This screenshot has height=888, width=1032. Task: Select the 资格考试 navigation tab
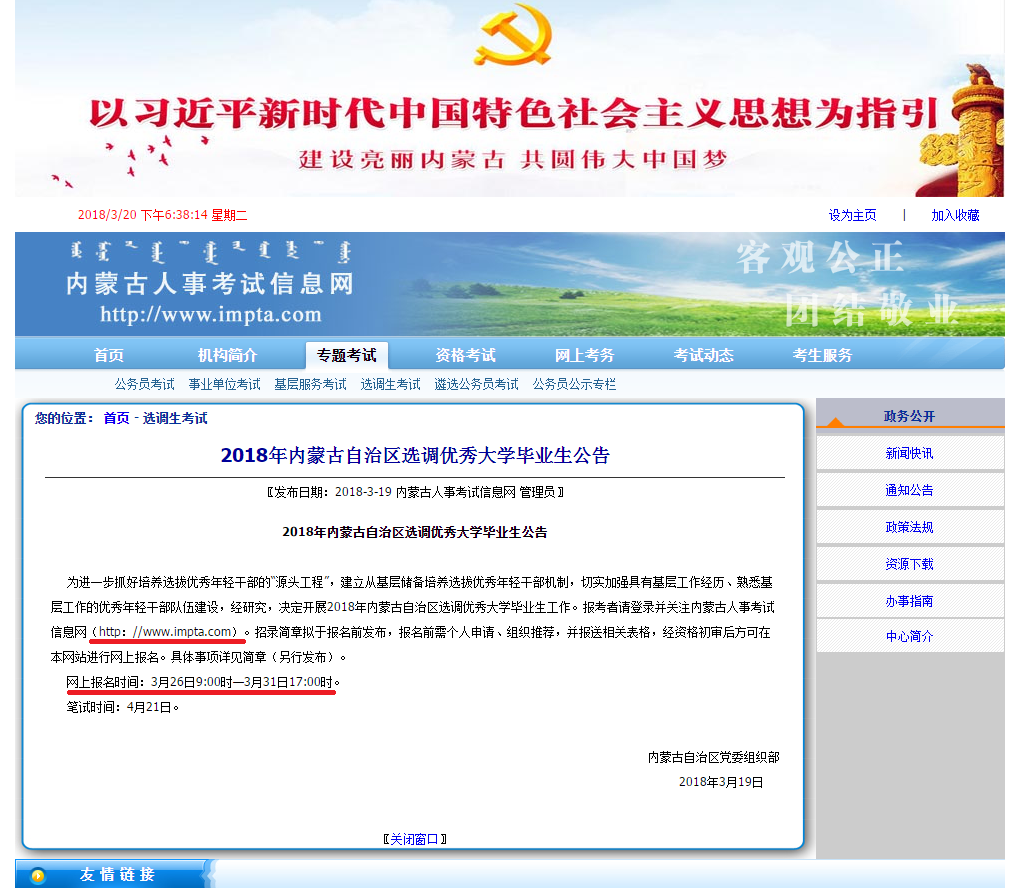(465, 355)
